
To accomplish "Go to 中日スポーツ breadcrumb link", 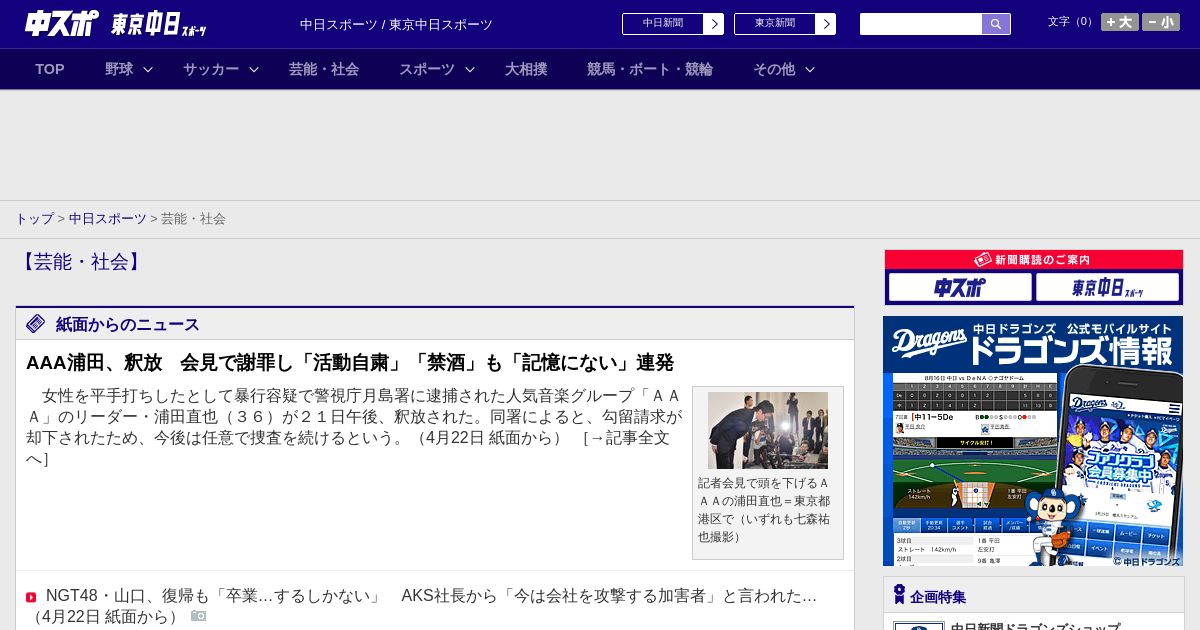I will click(x=108, y=219).
